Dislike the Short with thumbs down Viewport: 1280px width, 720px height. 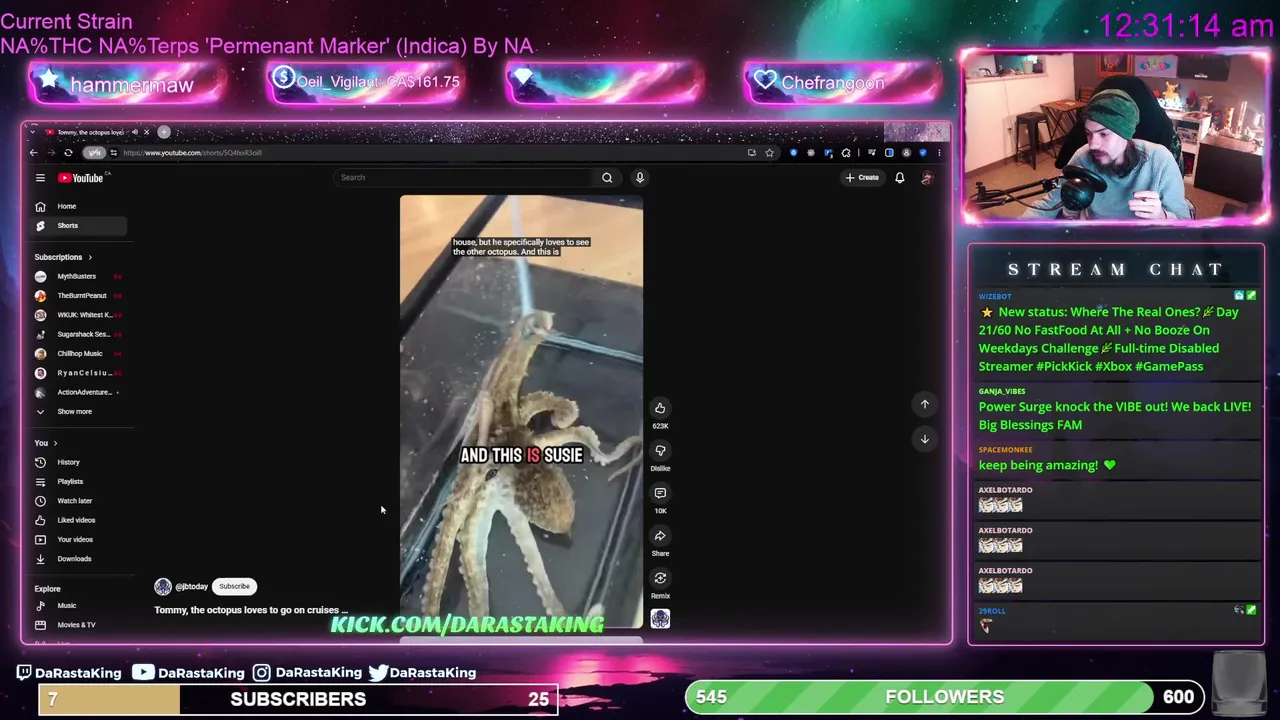[x=660, y=451]
